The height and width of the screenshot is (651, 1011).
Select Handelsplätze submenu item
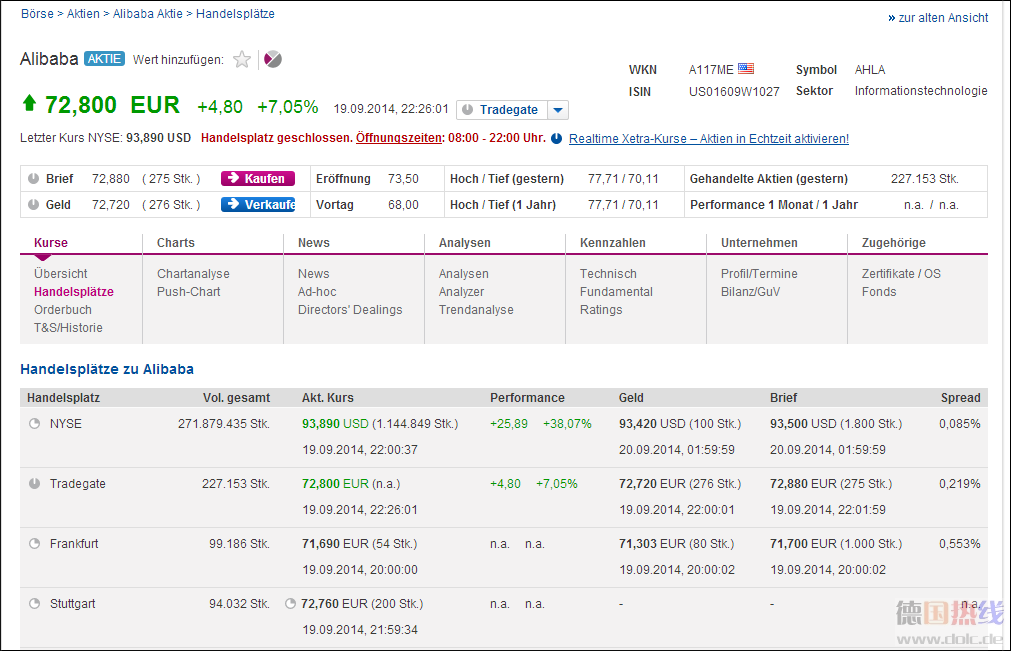[74, 291]
